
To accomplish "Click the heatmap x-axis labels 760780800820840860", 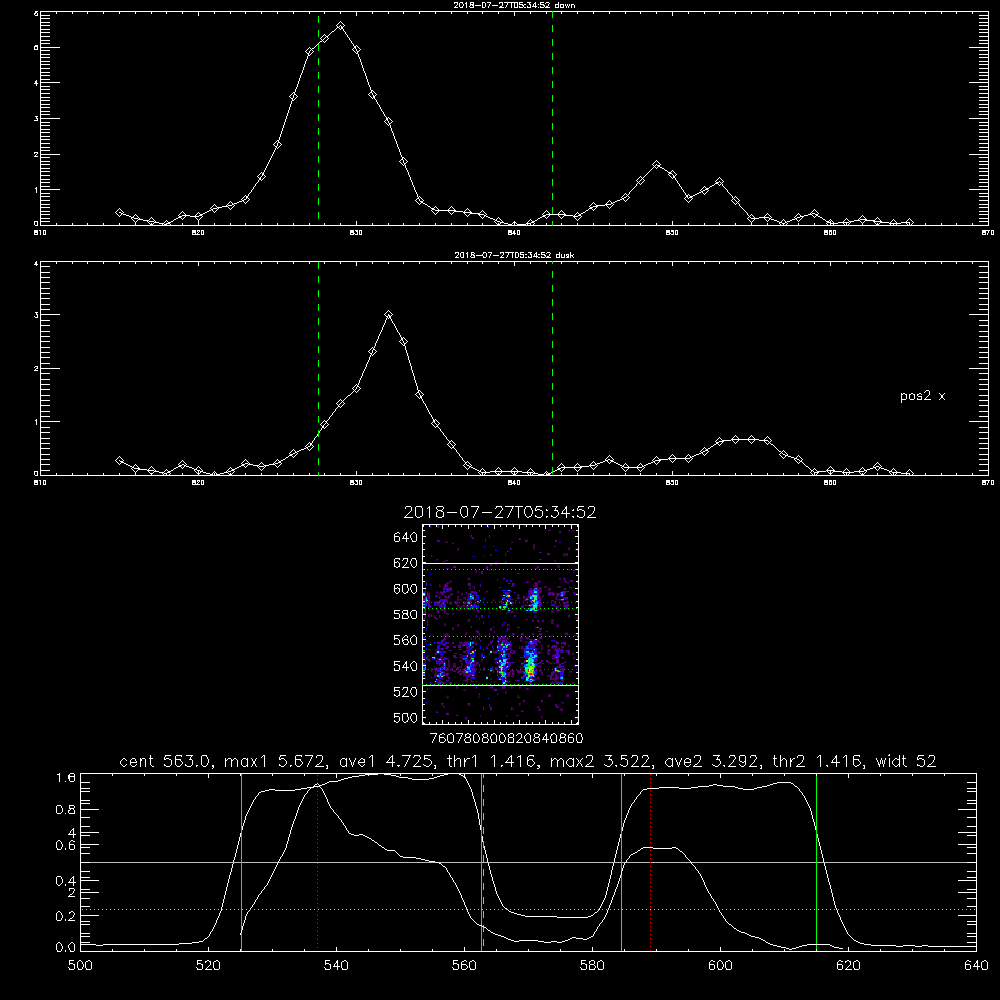I will click(x=506, y=738).
